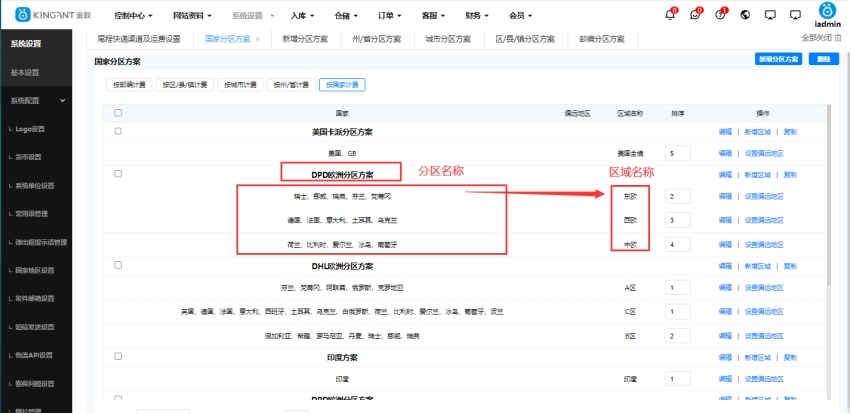Select the 按州/省计费 filter button

[x=291, y=85]
